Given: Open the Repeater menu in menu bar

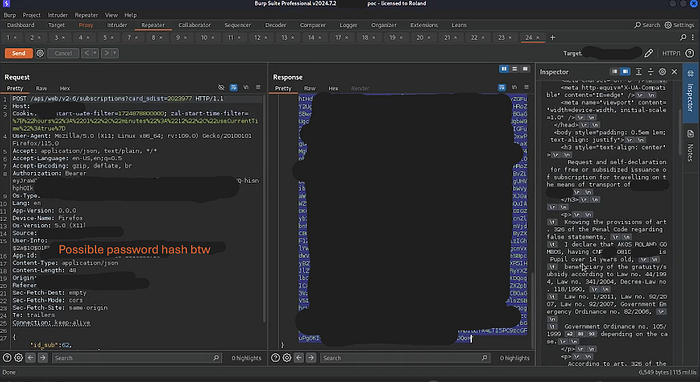Looking at the screenshot, I should click(x=86, y=15).
